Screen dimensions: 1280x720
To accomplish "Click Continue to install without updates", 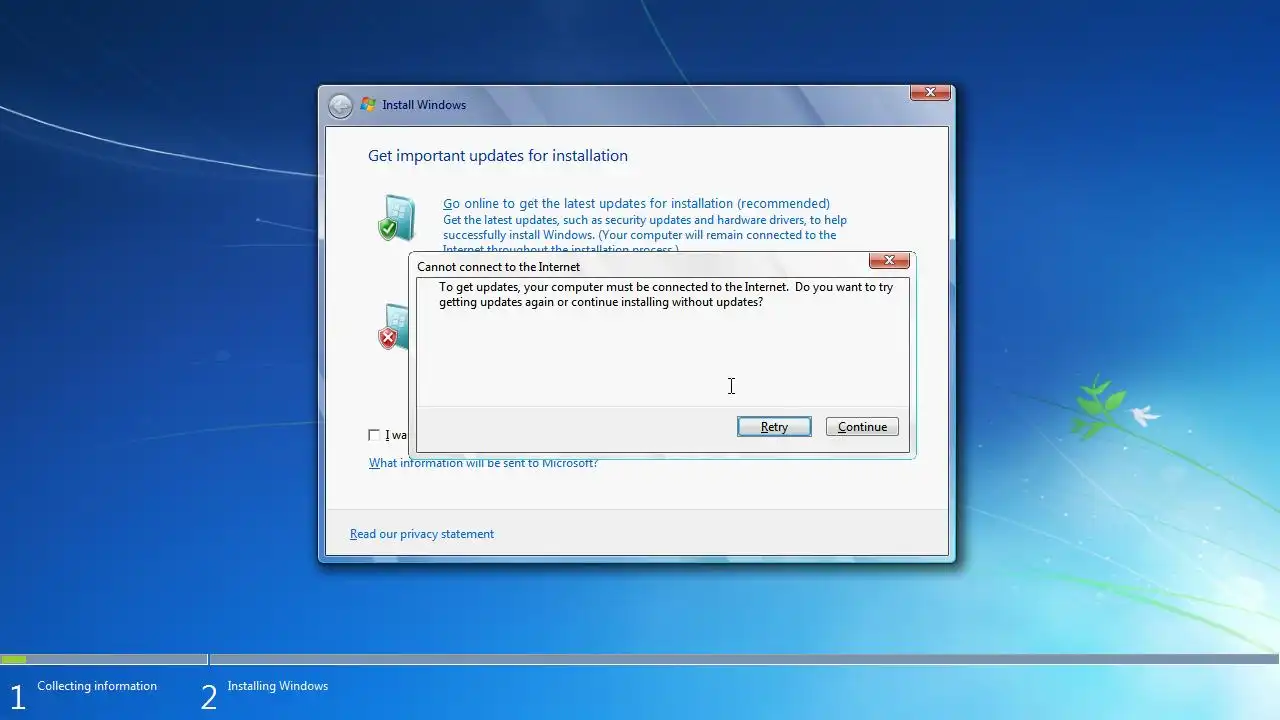I will pos(862,427).
